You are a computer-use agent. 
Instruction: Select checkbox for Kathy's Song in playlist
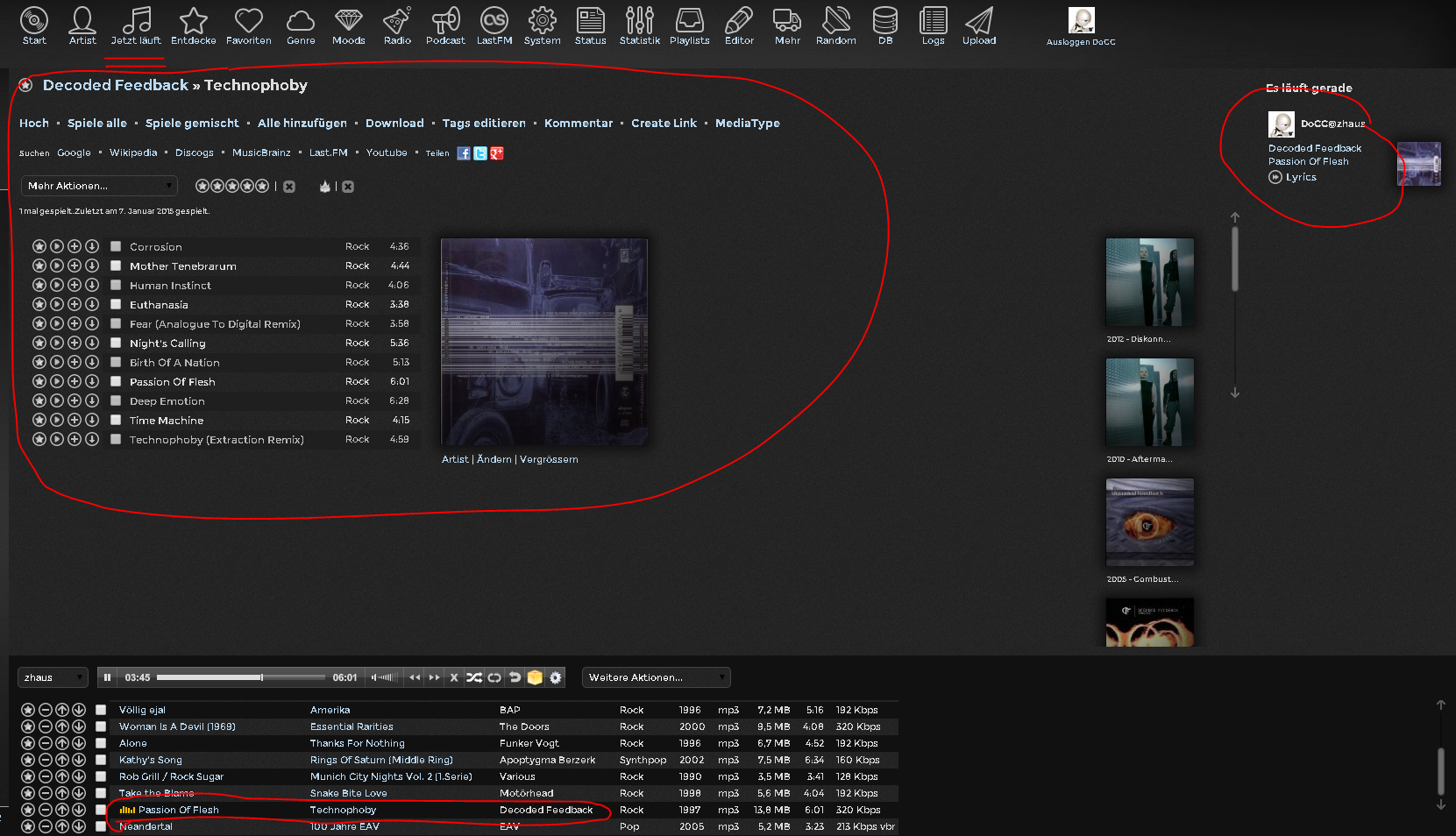pos(101,760)
